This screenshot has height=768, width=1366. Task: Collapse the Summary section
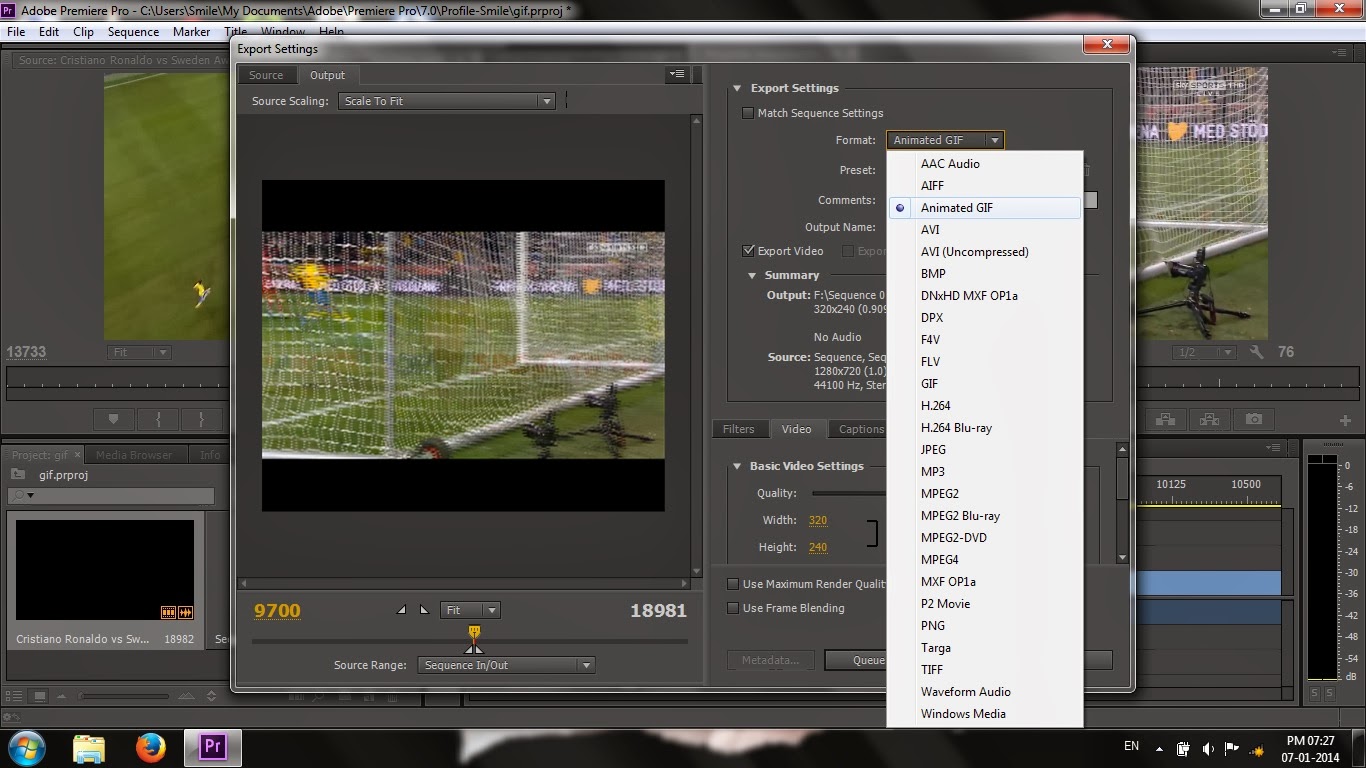[x=752, y=275]
